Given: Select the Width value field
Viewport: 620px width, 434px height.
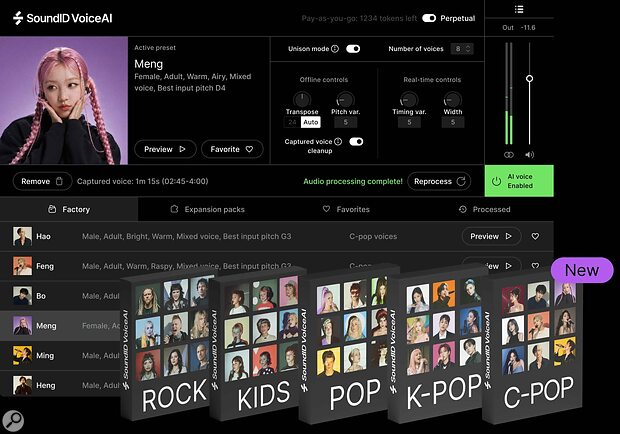Looking at the screenshot, I should pyautogui.click(x=453, y=122).
